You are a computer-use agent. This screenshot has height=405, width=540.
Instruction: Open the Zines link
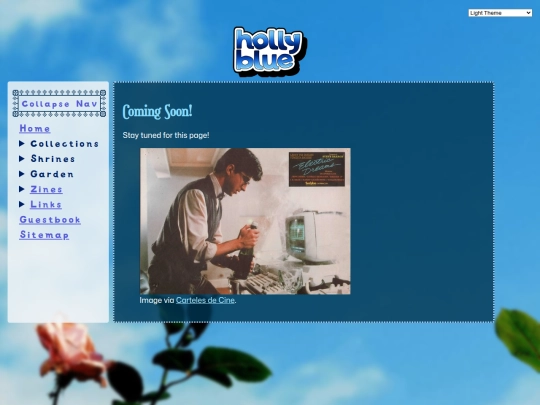click(46, 189)
